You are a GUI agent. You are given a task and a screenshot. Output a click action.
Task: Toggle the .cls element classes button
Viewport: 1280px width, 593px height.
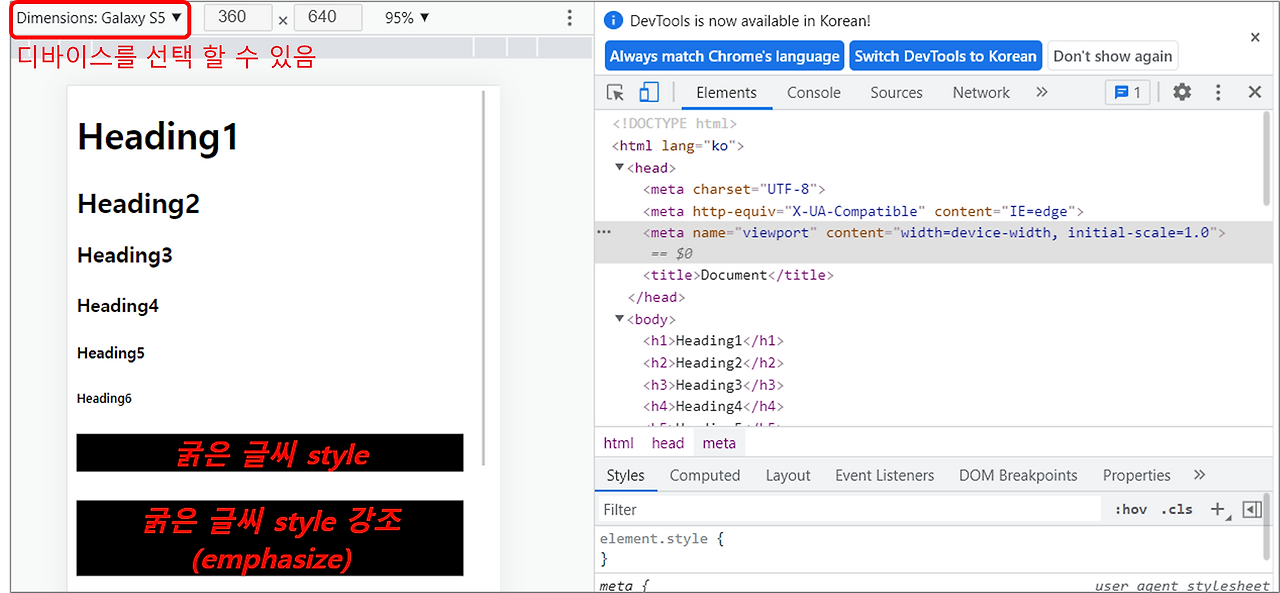[x=1177, y=509]
